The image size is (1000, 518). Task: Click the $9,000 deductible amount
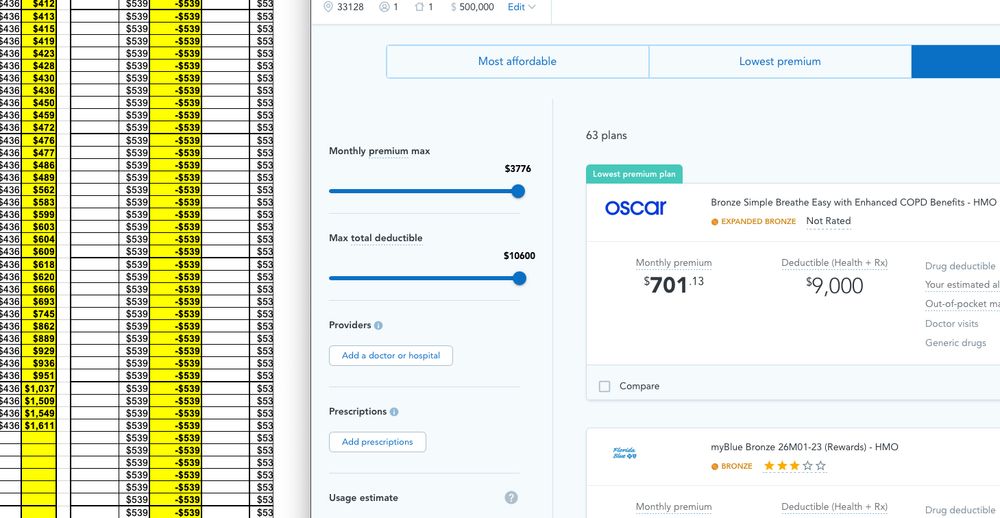(834, 285)
